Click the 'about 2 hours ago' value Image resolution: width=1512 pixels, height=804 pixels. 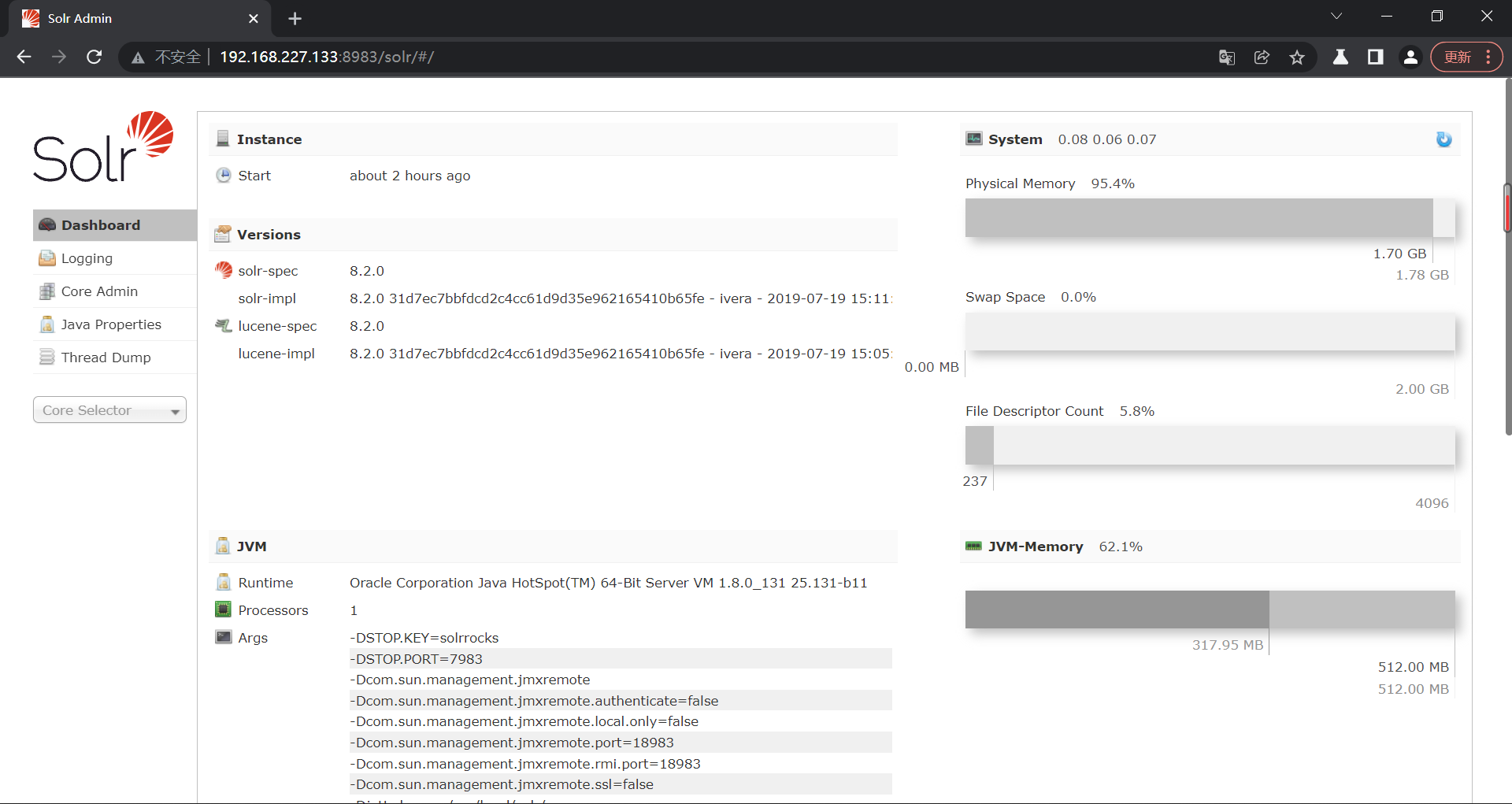click(410, 176)
